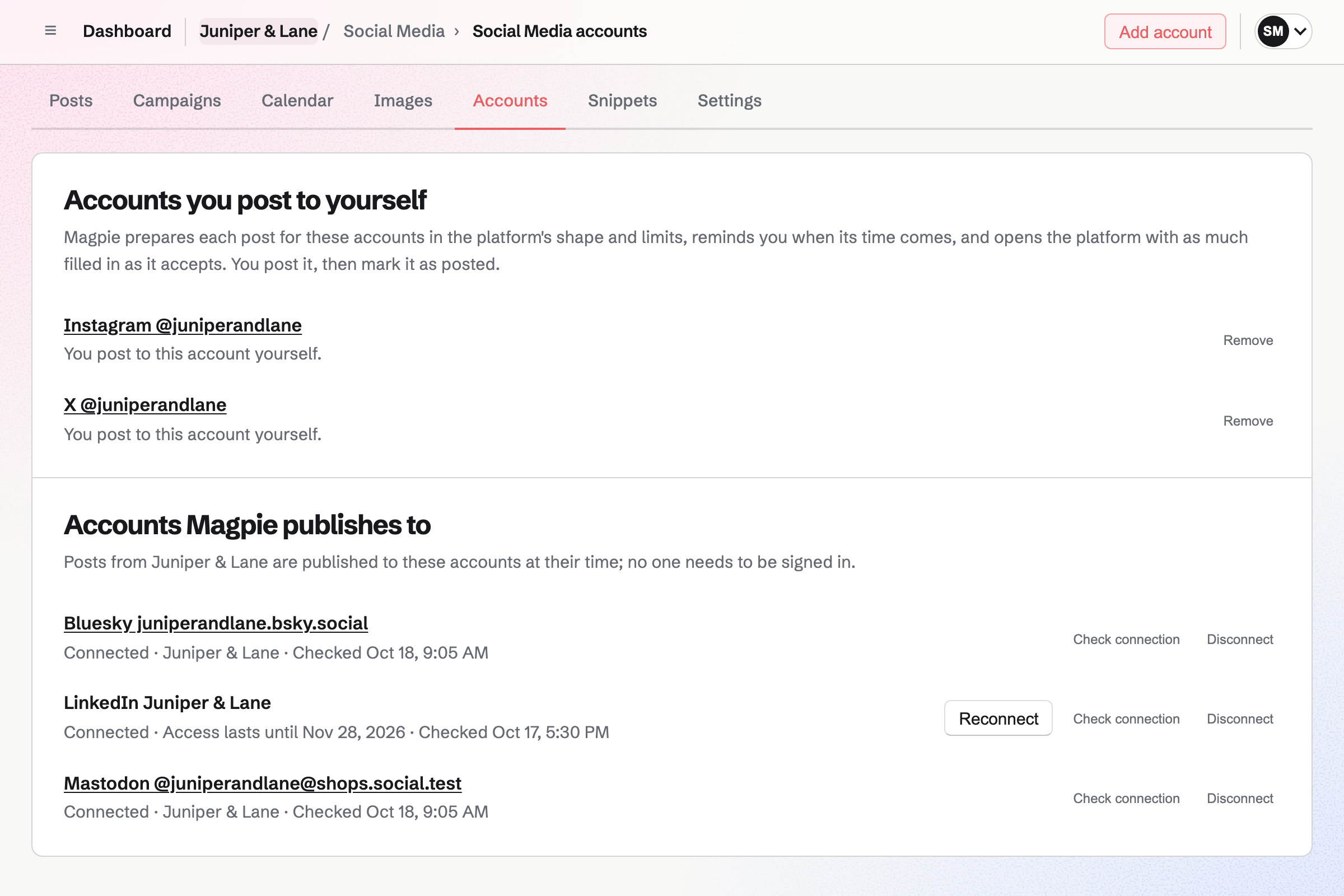Open Mastodon @juniperandlane@shops.social.test link
Image resolution: width=1344 pixels, height=896 pixels.
click(263, 783)
